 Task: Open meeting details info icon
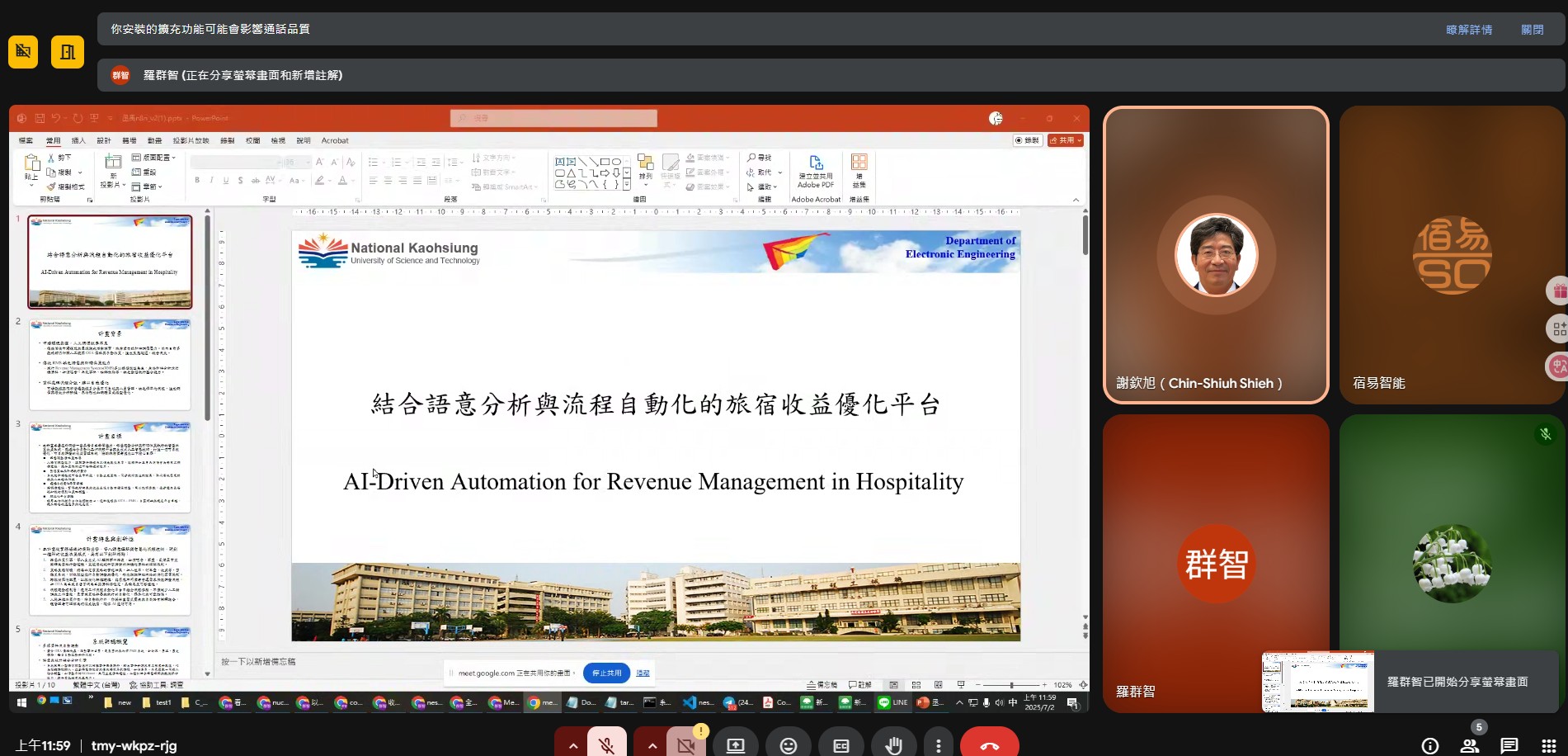pyautogui.click(x=1429, y=745)
